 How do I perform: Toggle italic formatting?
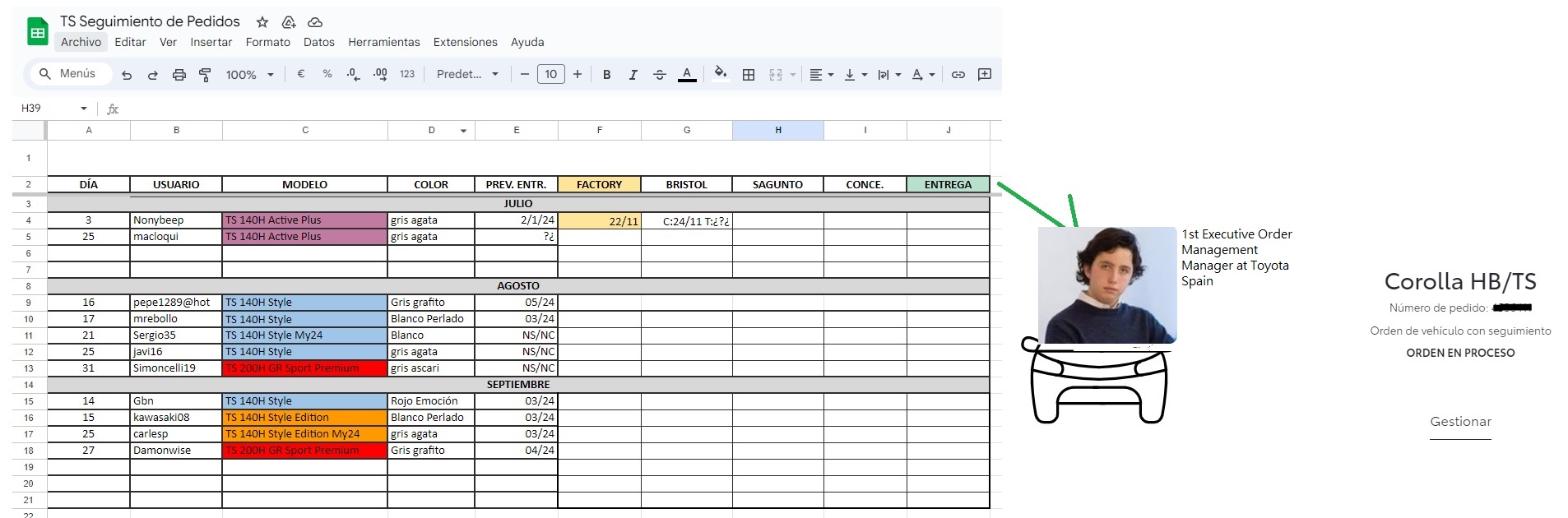click(633, 75)
